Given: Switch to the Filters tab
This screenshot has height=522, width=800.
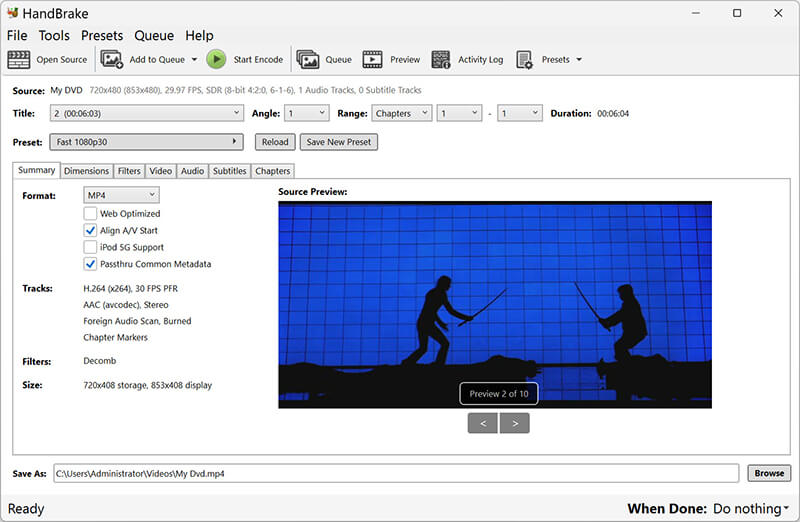Looking at the screenshot, I should tap(129, 171).
